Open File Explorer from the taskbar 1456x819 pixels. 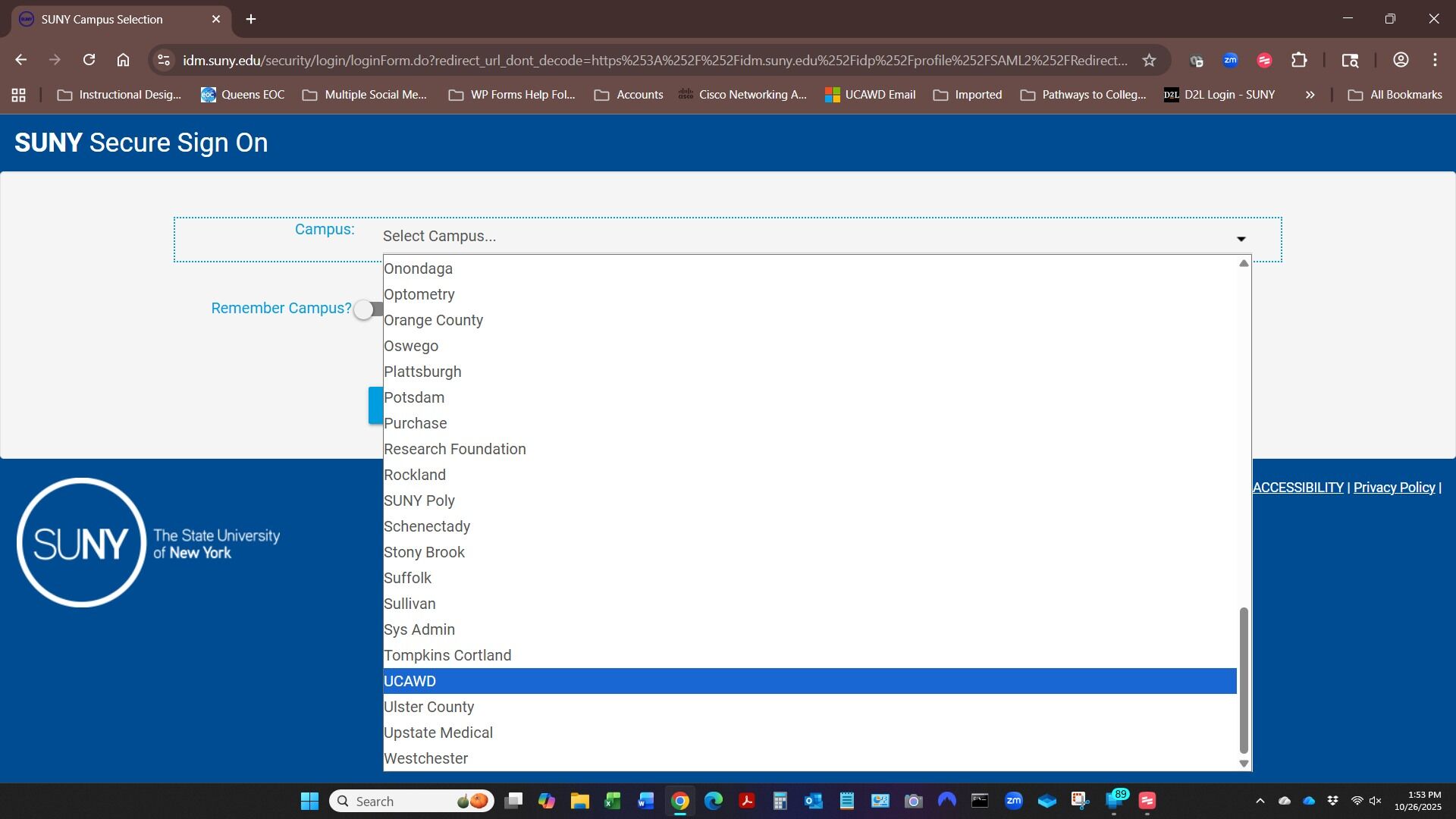point(579,801)
